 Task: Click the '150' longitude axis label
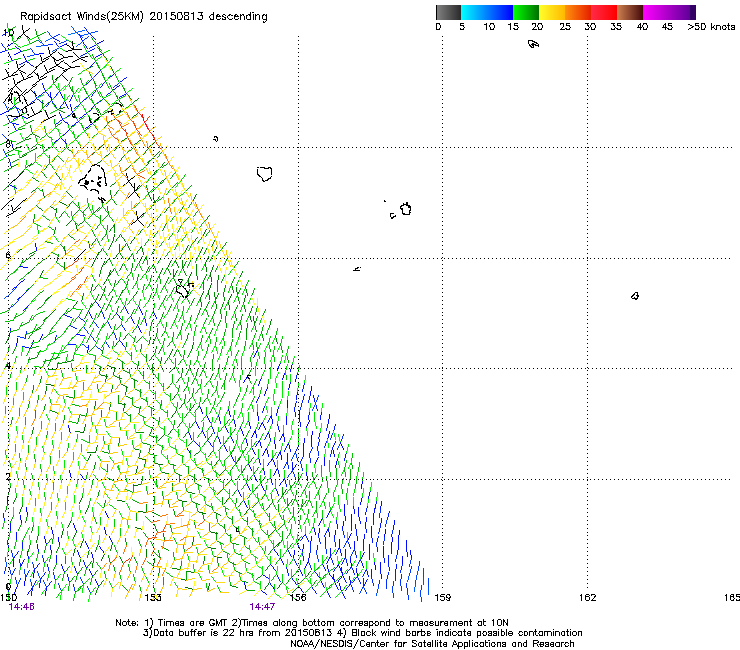click(x=8, y=598)
